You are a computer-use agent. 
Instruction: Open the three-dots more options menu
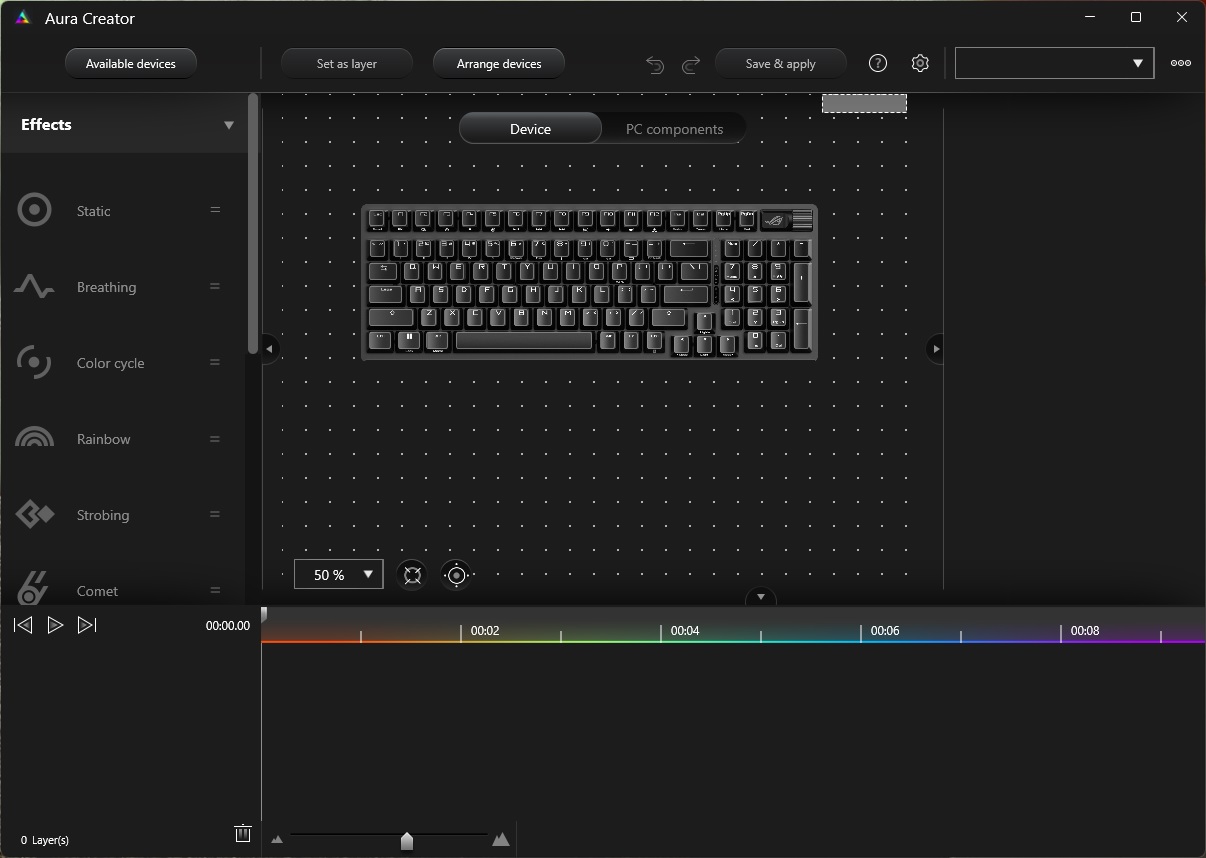(1181, 63)
